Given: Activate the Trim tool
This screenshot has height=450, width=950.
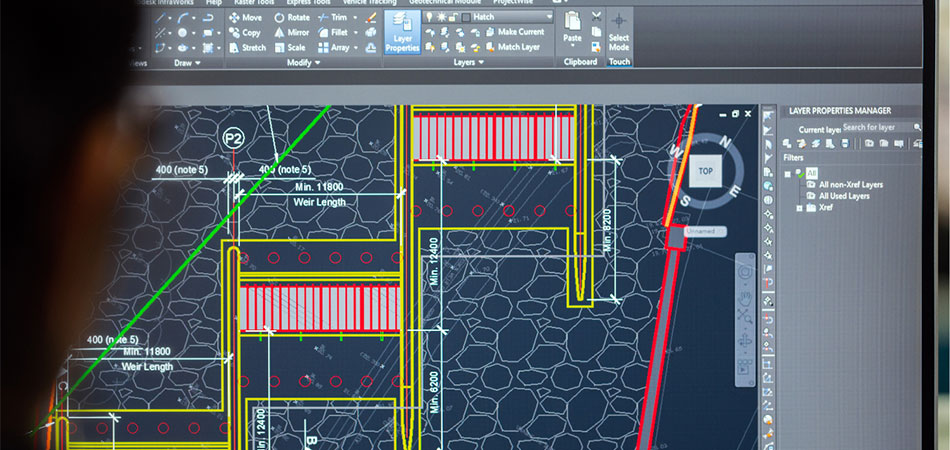Looking at the screenshot, I should click(x=333, y=18).
